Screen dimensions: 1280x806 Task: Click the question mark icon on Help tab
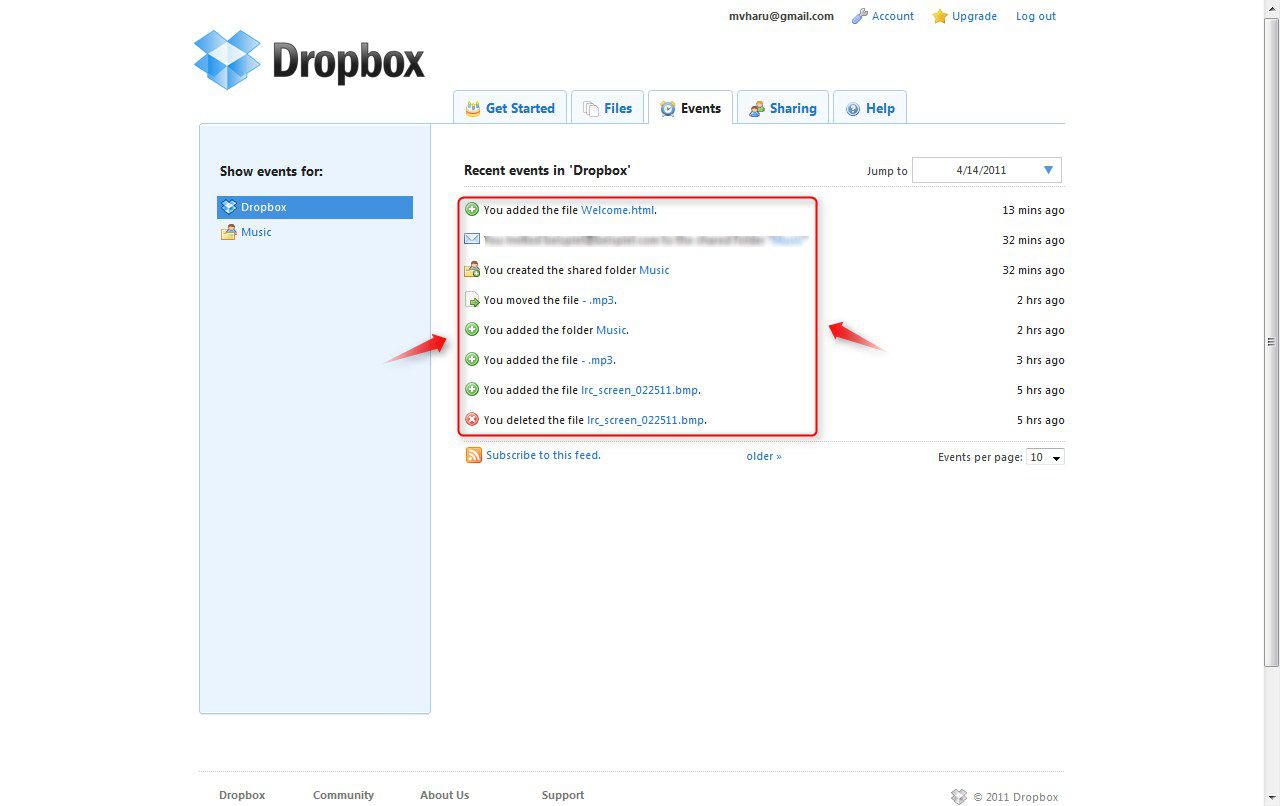[853, 109]
